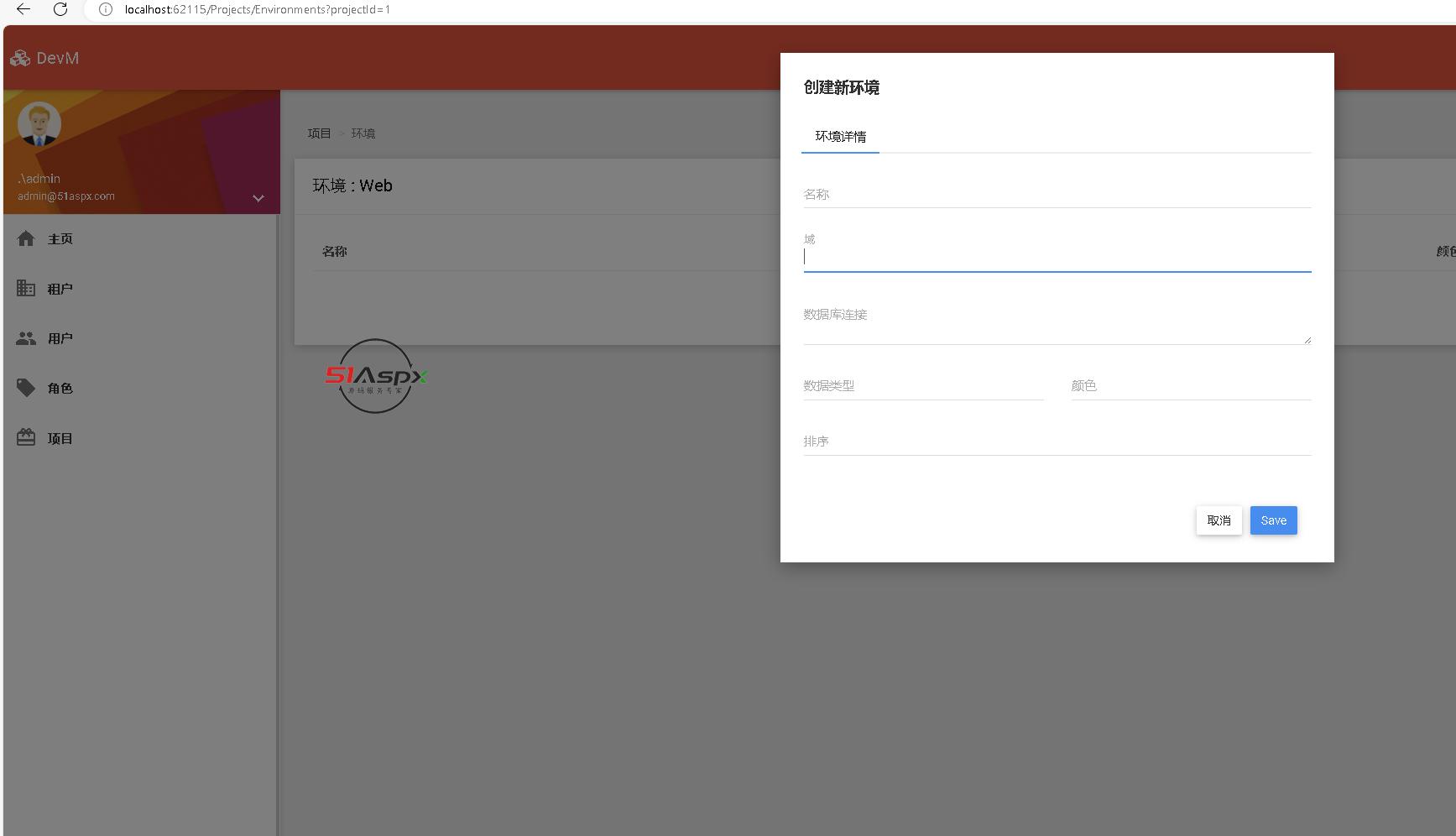The width and height of the screenshot is (1456, 836).
Task: Click the DevM logo icon
Action: pyautogui.click(x=20, y=58)
